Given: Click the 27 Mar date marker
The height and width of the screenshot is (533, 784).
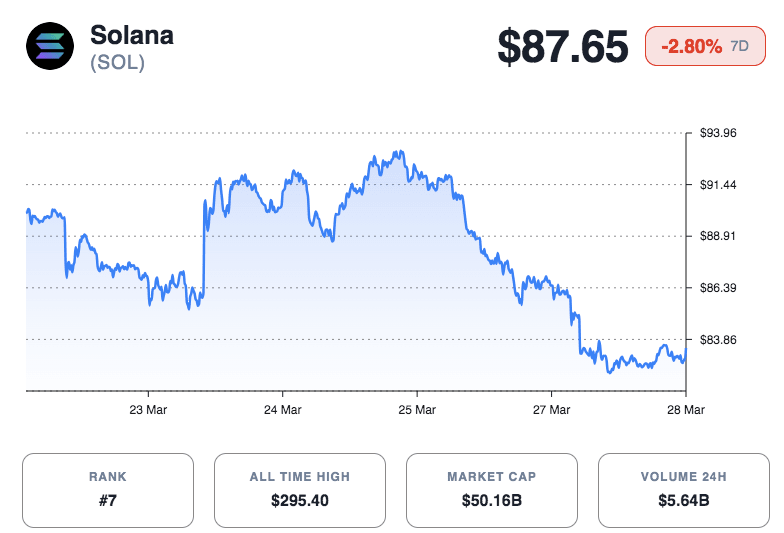Looking at the screenshot, I should point(551,410).
